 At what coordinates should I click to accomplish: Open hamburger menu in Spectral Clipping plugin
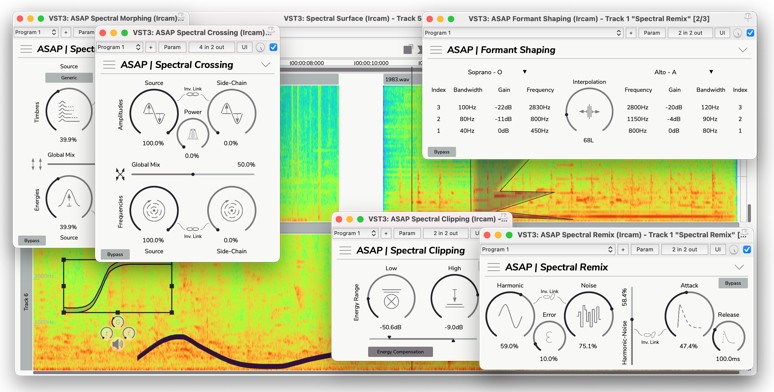(345, 250)
